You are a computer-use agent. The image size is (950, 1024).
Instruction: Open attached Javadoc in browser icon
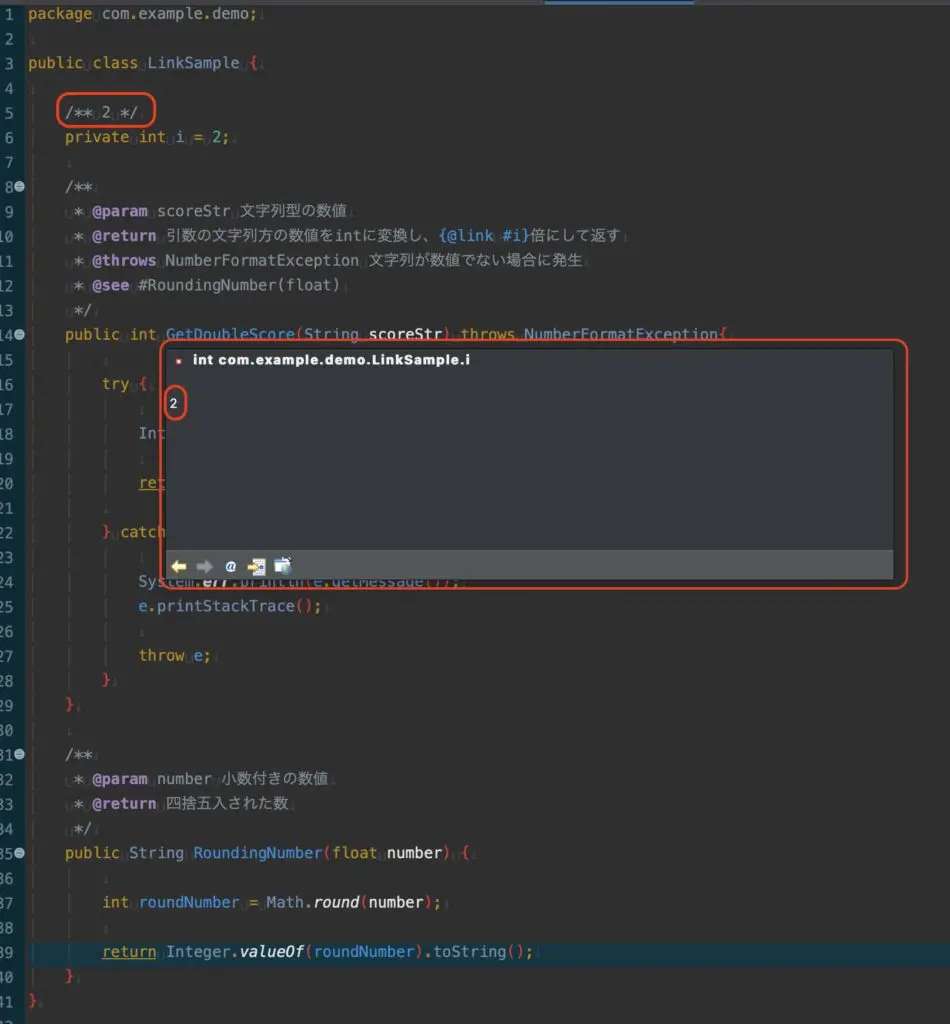click(x=283, y=566)
